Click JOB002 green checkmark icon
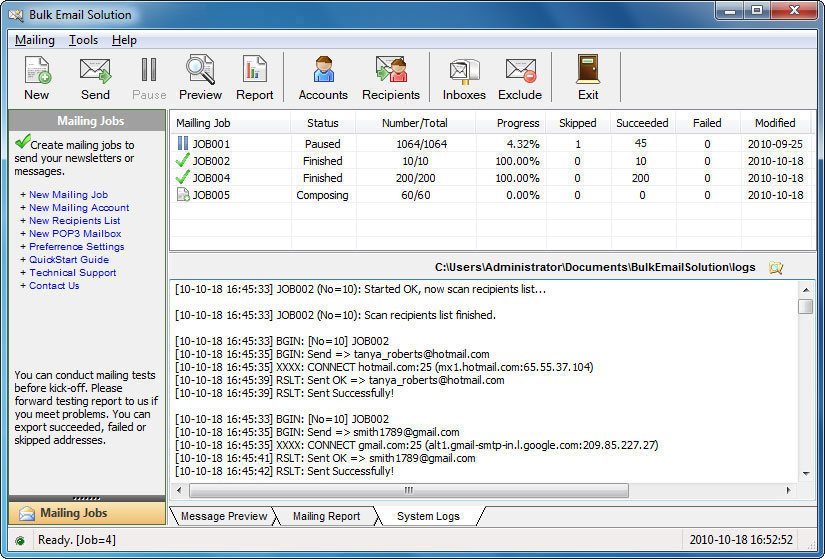Image resolution: width=825 pixels, height=559 pixels. coord(183,161)
